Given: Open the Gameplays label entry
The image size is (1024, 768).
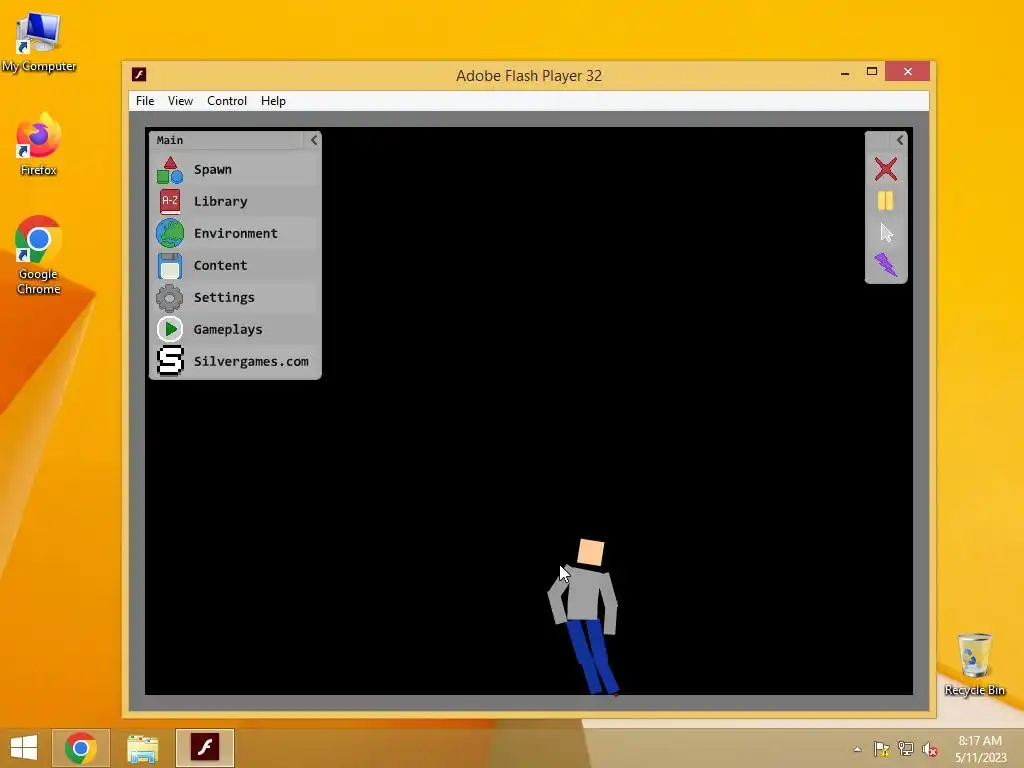Looking at the screenshot, I should (228, 329).
